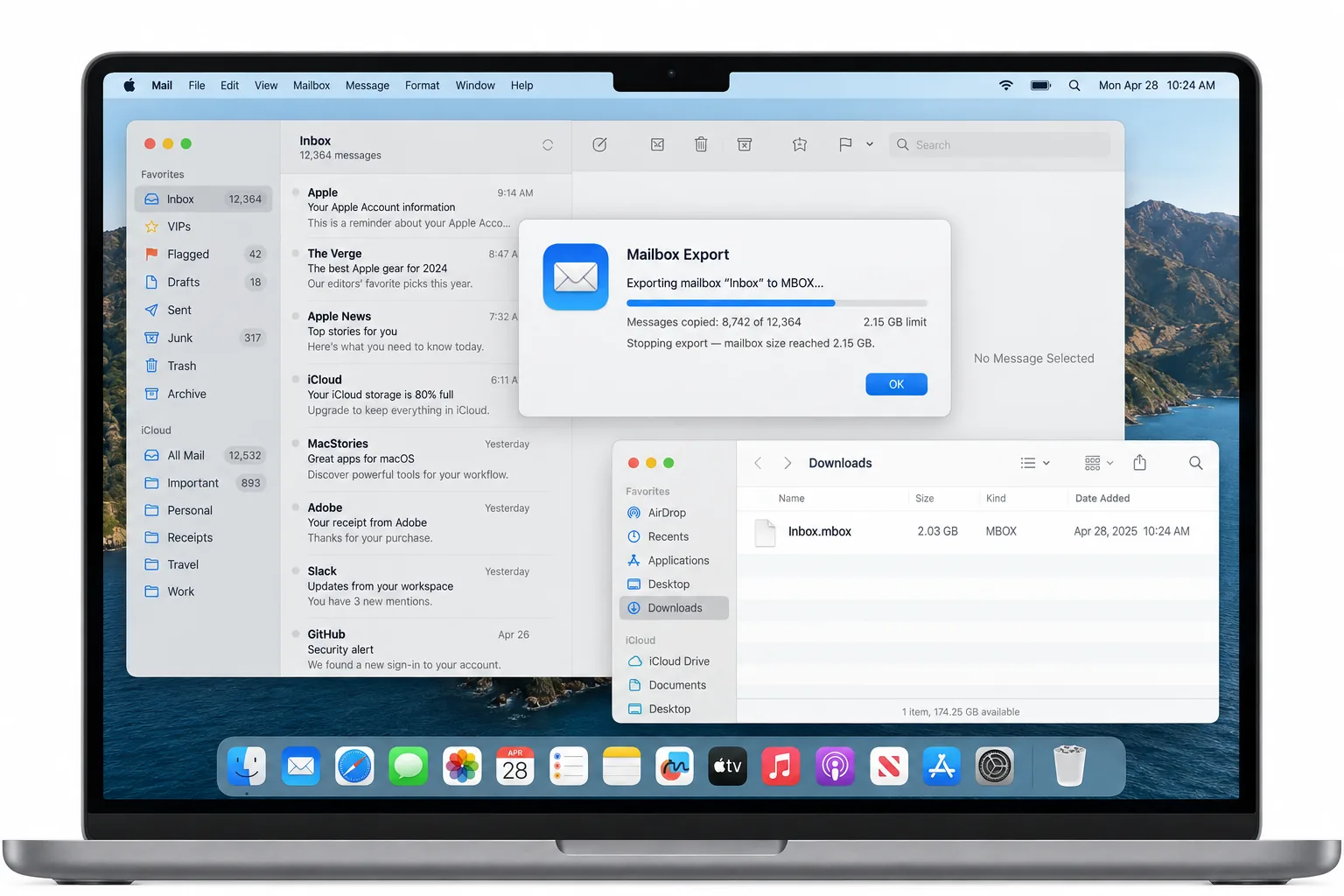Screen dimensions: 1344x896
Task: Click the Mailbox Export progress bar
Action: [776, 303]
